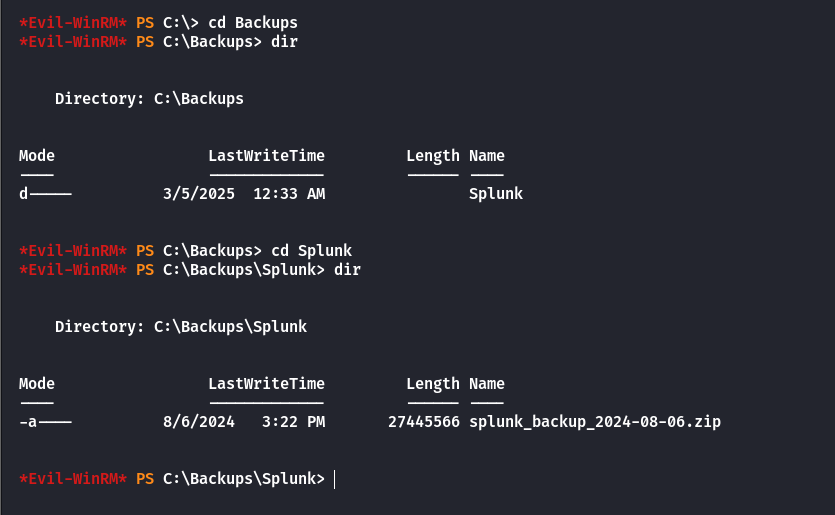This screenshot has width=835, height=515.
Task: Click the '3:22 PM' timestamp
Action: pos(293,422)
